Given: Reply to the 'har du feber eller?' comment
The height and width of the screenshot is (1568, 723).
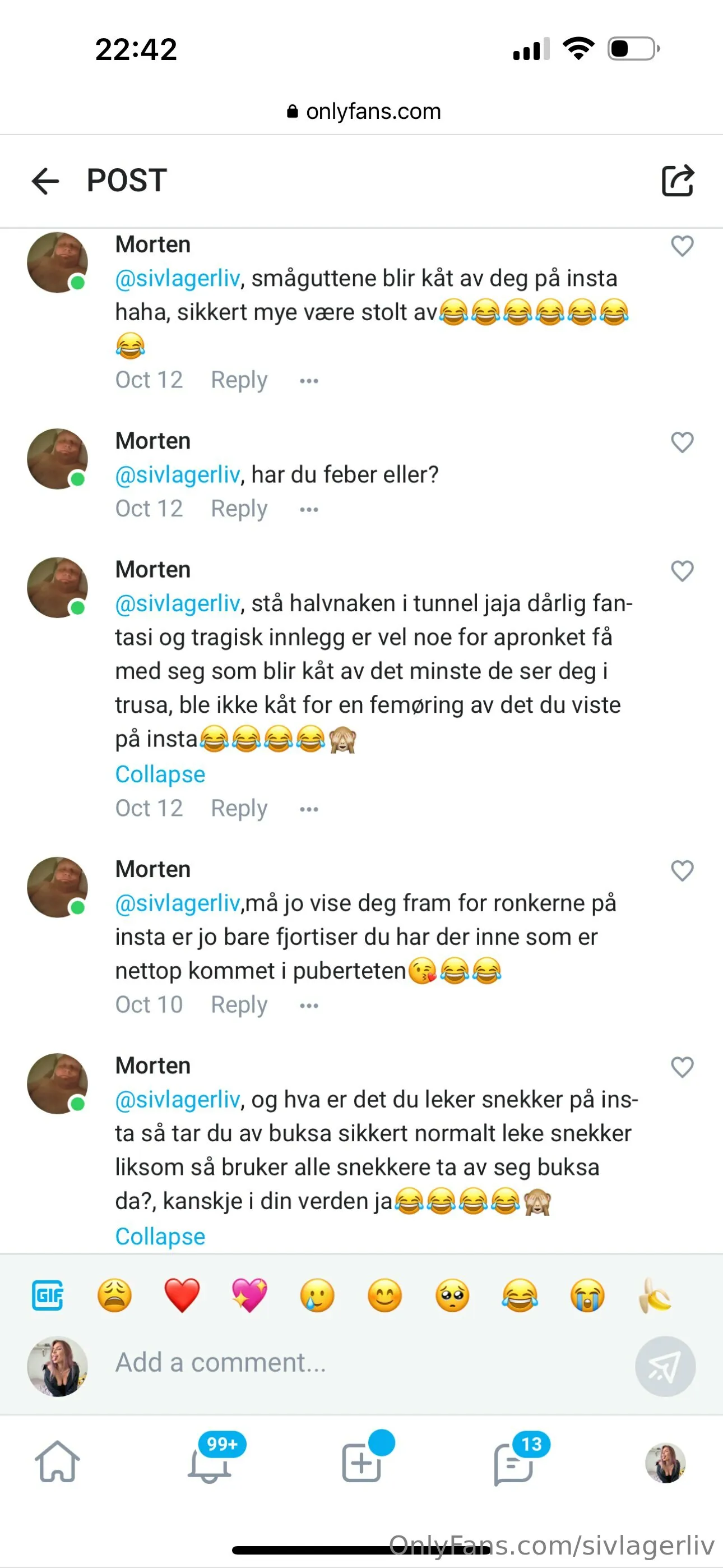Looking at the screenshot, I should pyautogui.click(x=239, y=509).
